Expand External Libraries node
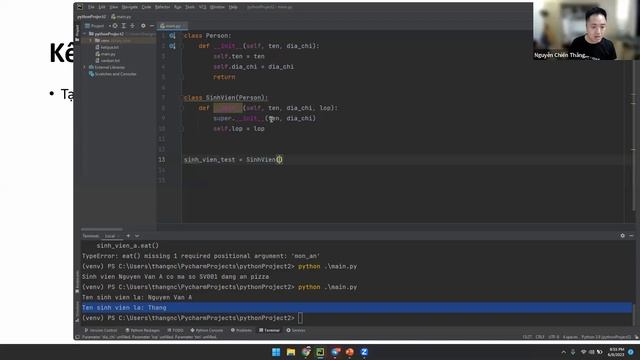The height and width of the screenshot is (360, 640). (85, 67)
